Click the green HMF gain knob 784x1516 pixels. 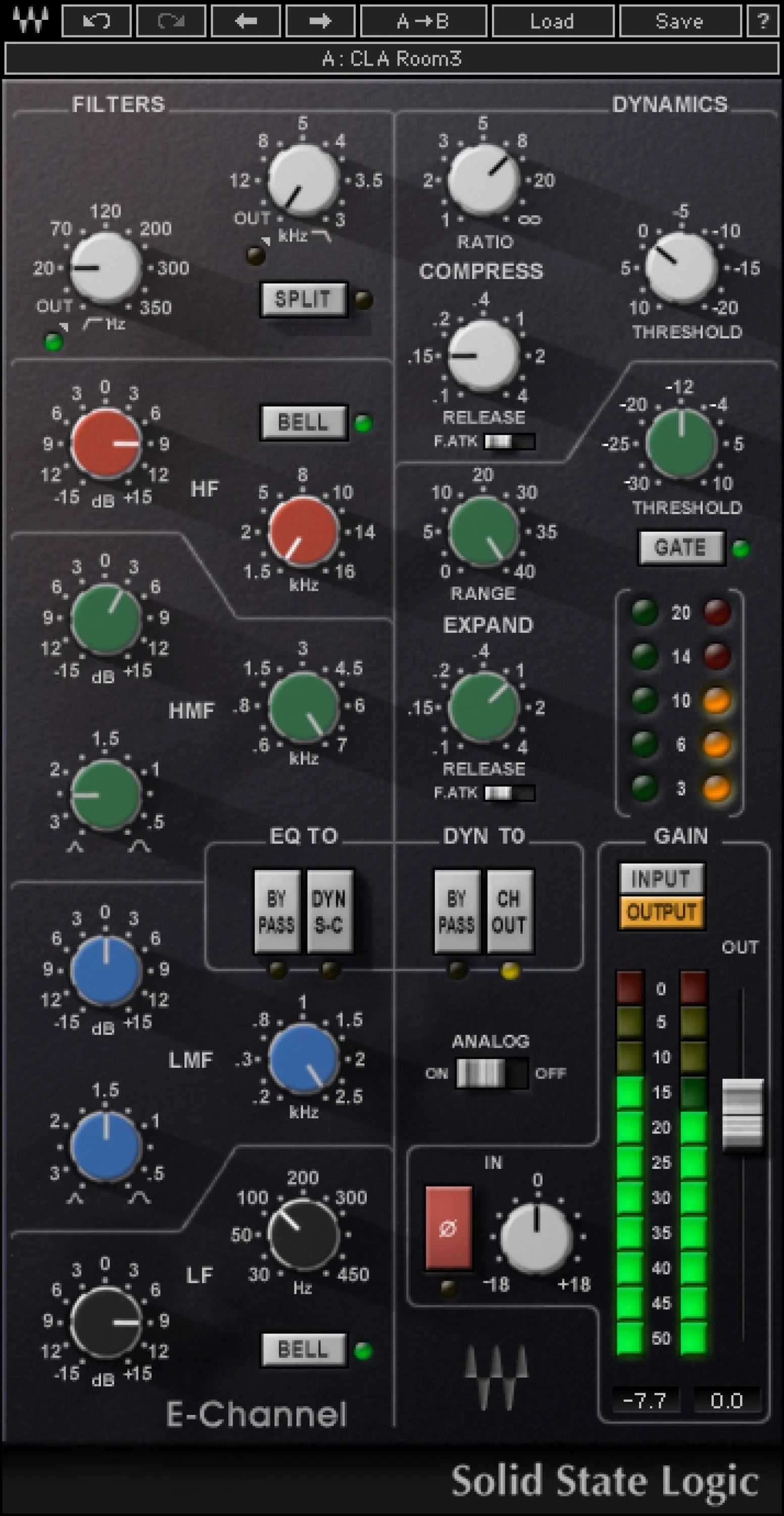coord(106,618)
